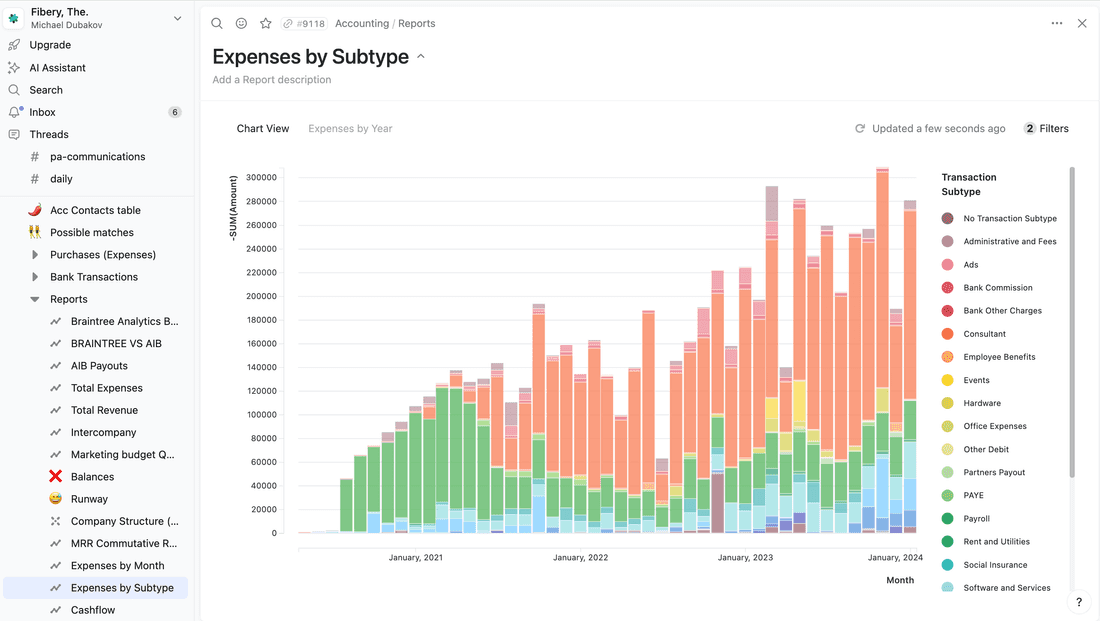Click the help question mark button

tap(1079, 602)
